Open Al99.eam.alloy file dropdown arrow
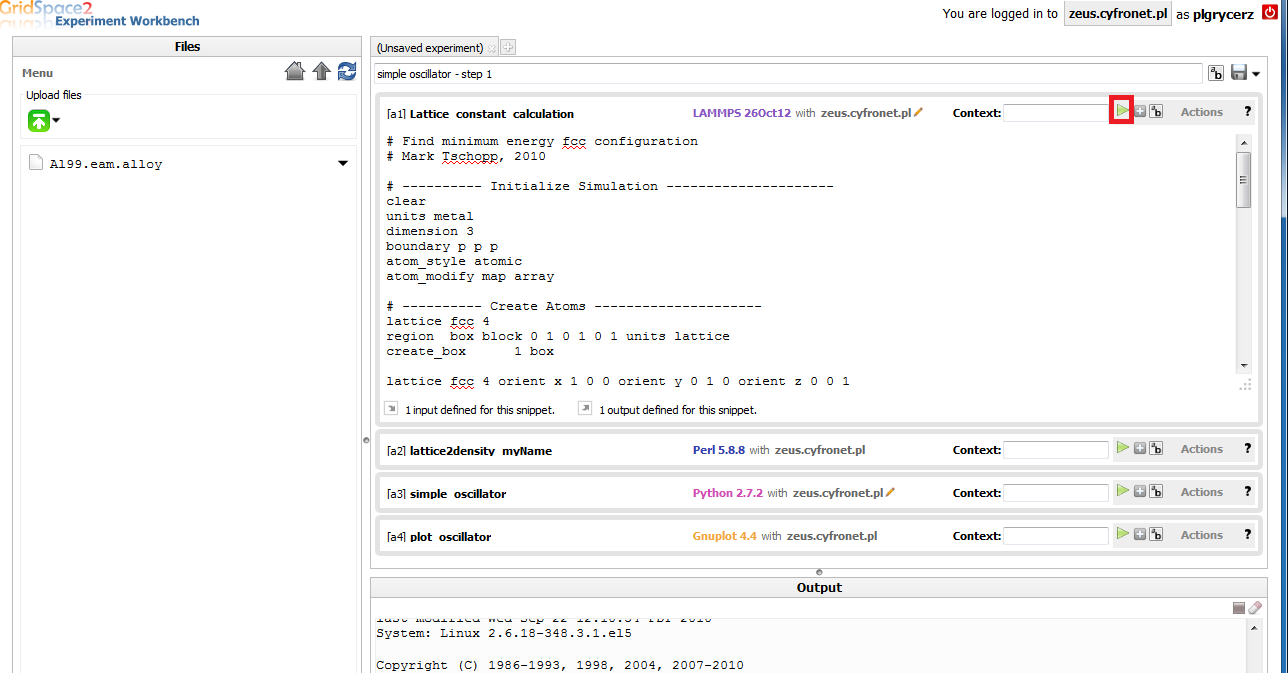This screenshot has height=673, width=1288. [x=343, y=164]
